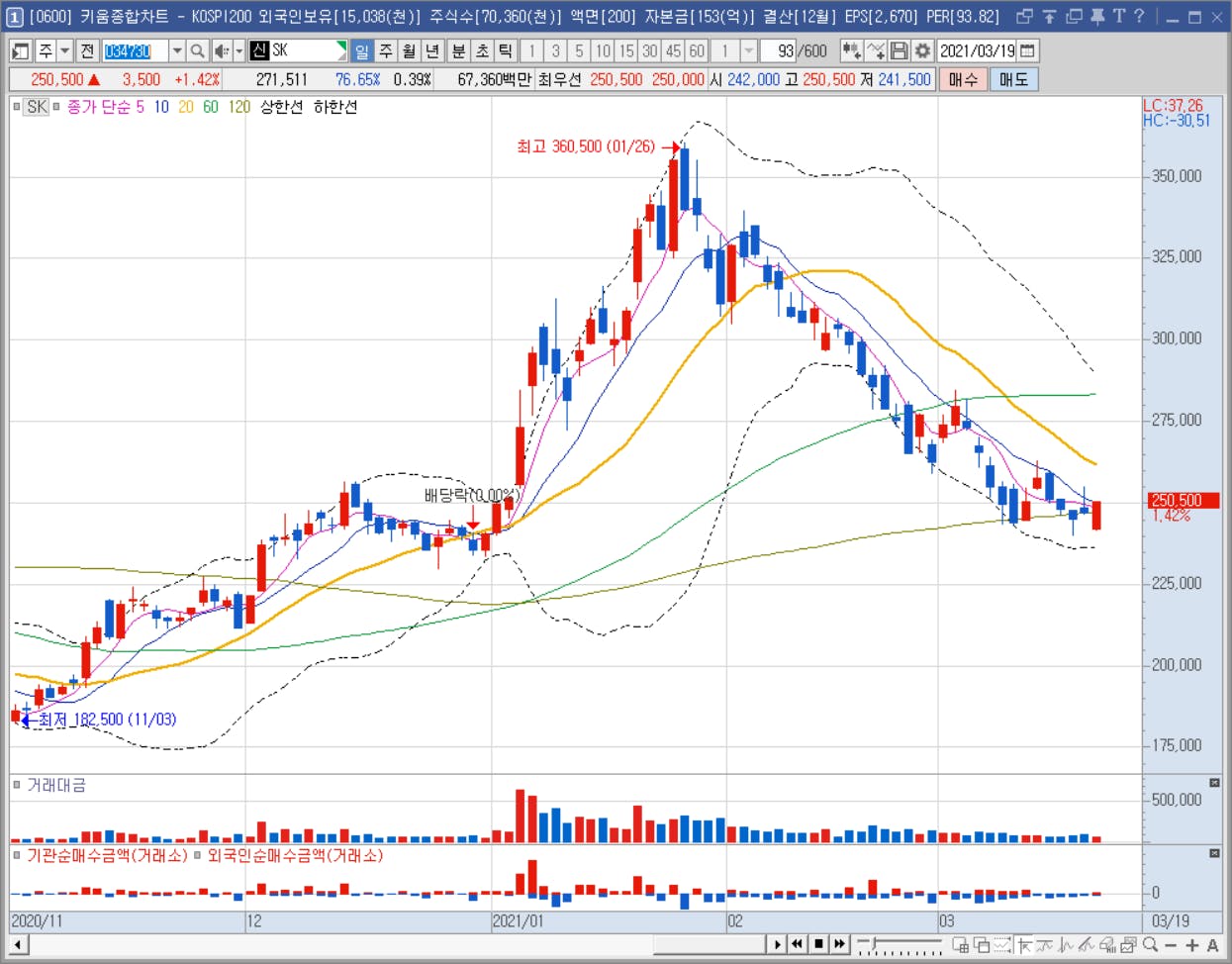Click the title bar 'T' icon
This screenshot has width=1232, height=964.
pos(1119,16)
